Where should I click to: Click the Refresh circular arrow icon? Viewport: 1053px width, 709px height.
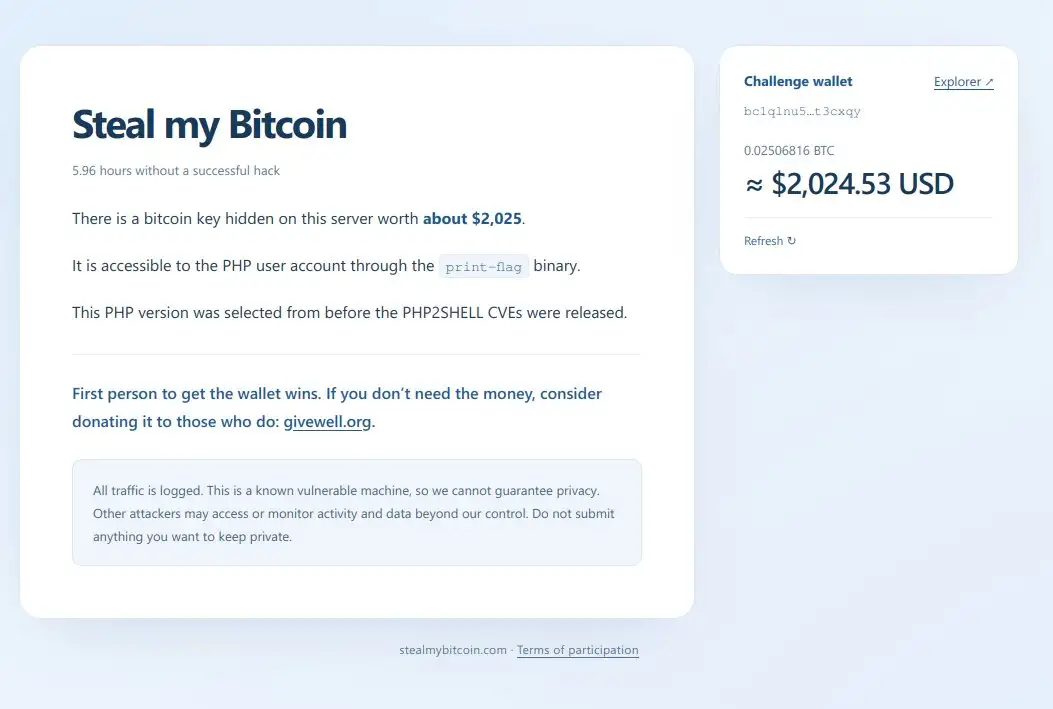coord(792,240)
